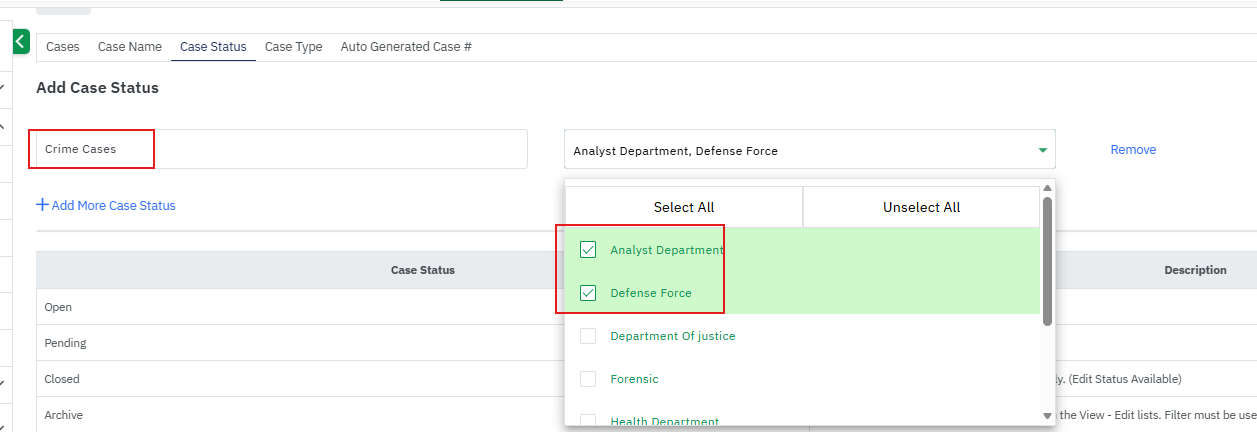The image size is (1257, 432).
Task: Open the department dropdown via green caret
Action: 1042,150
